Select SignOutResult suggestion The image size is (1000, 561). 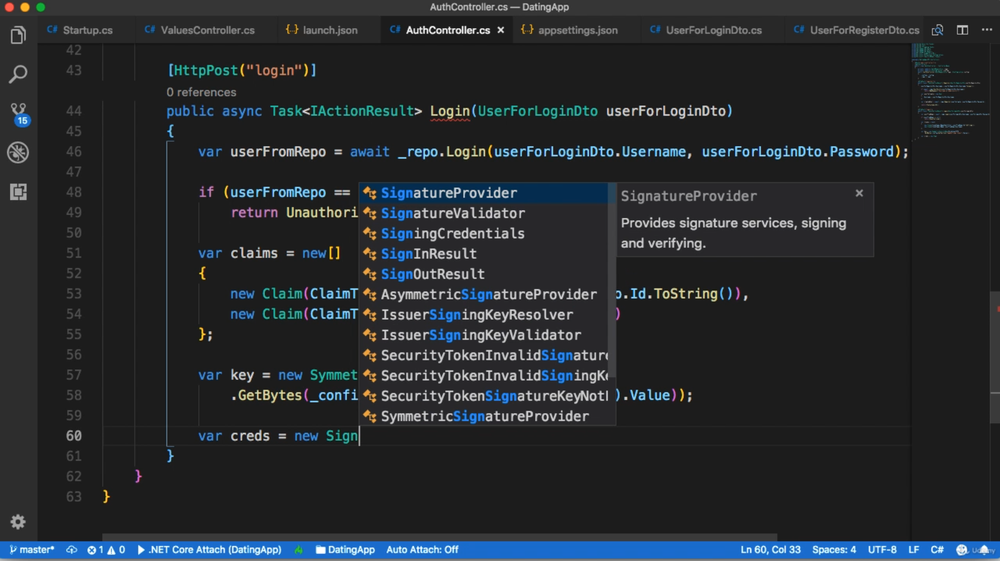tap(484, 274)
